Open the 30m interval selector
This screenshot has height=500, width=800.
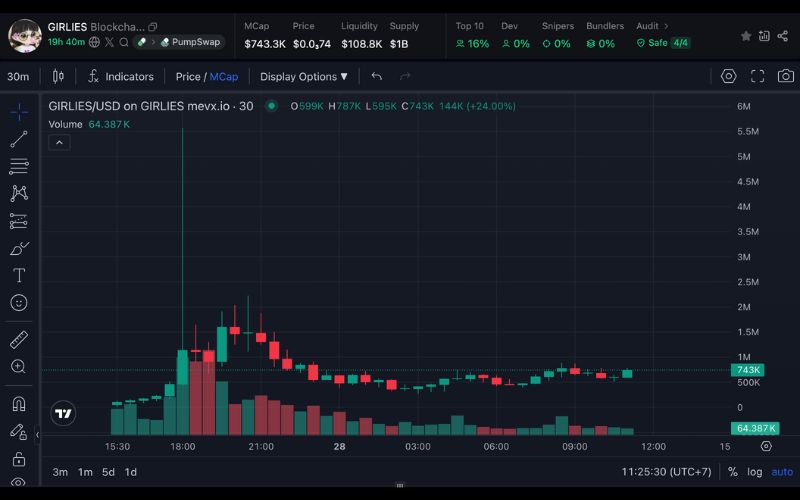[x=18, y=77]
